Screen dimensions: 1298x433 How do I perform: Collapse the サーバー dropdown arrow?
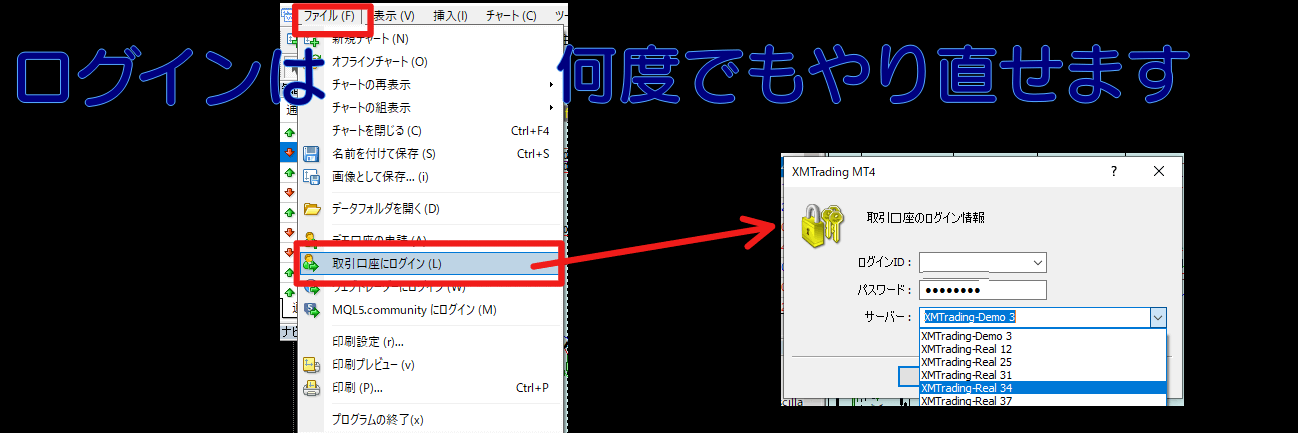1157,317
